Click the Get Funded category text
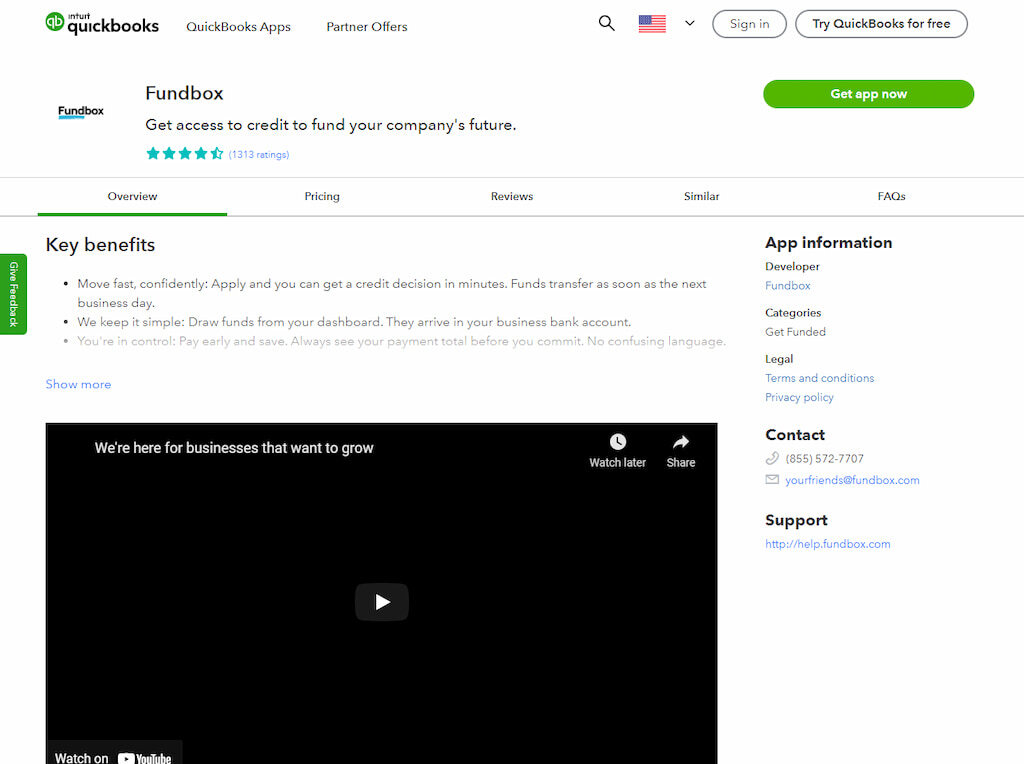1024x764 pixels. 795,332
